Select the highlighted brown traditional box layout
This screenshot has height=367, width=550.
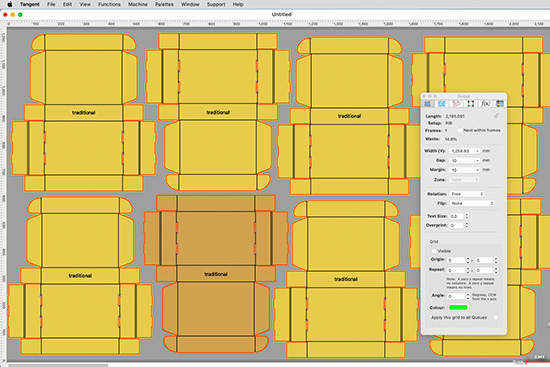click(216, 274)
